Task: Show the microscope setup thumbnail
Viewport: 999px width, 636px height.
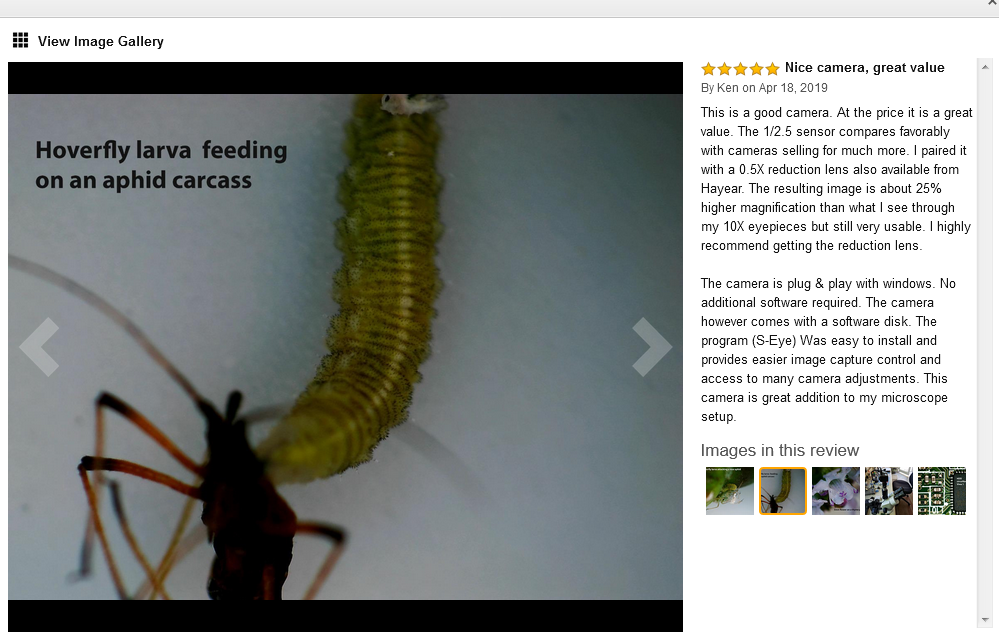Action: click(x=888, y=491)
